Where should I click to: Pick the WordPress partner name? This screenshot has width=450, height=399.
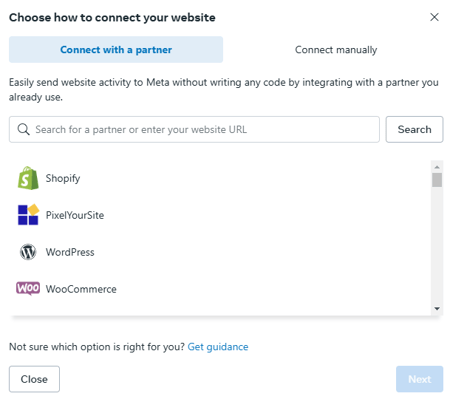70,252
